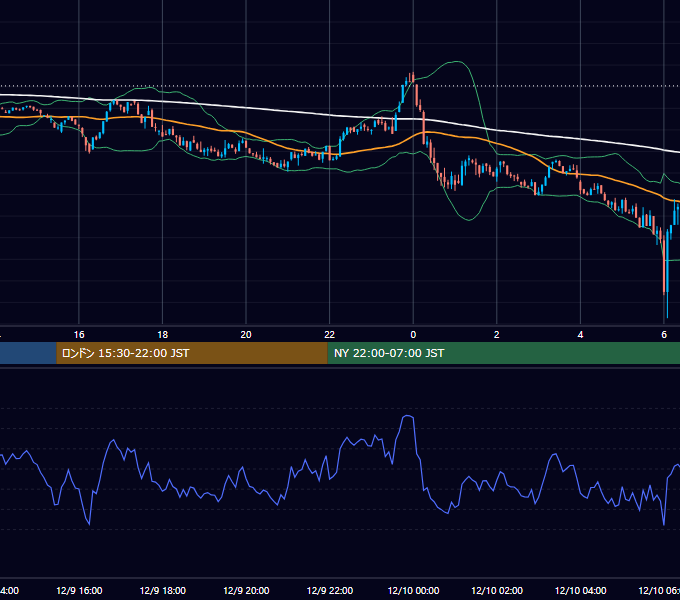Click the 4 hour axis label
This screenshot has height=600, width=680.
click(x=580, y=335)
